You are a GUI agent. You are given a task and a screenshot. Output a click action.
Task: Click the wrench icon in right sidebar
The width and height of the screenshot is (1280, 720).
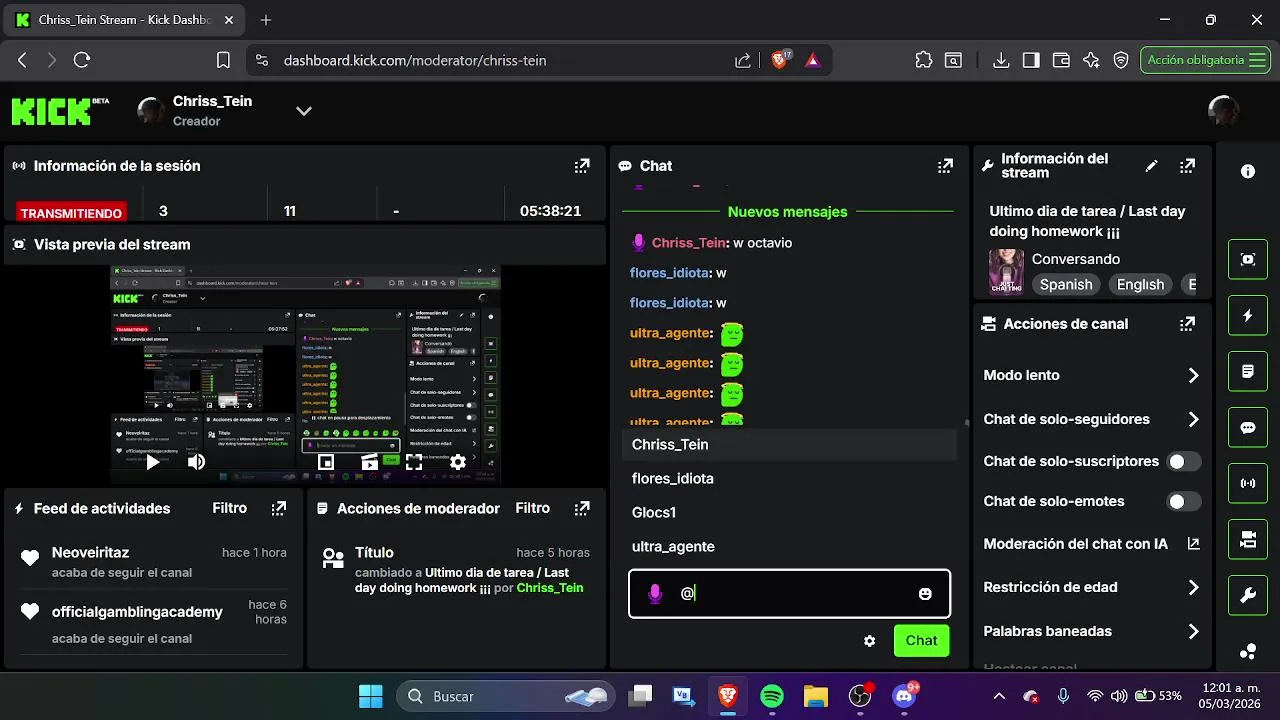(1248, 595)
